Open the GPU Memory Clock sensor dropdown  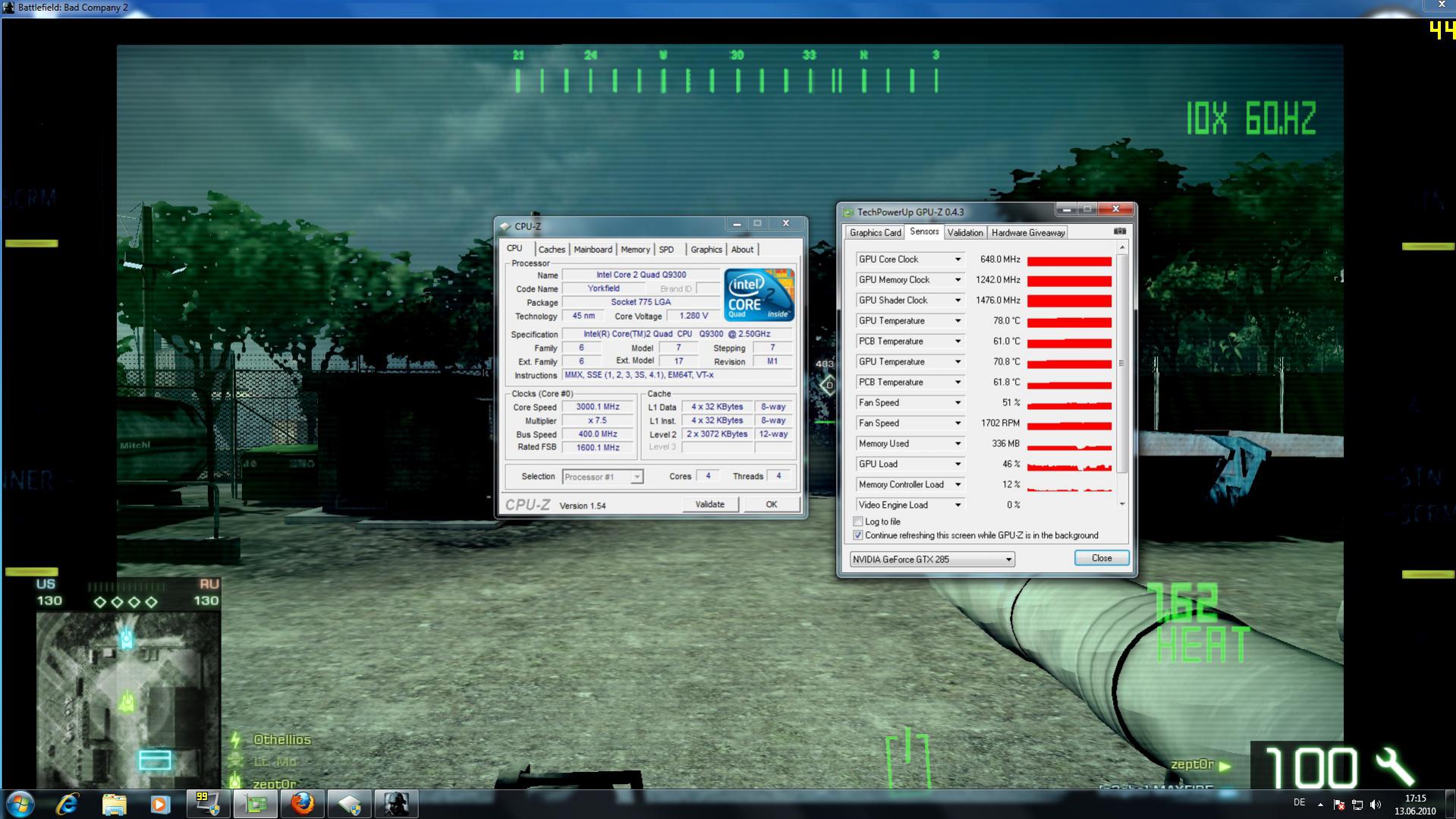[x=958, y=280]
